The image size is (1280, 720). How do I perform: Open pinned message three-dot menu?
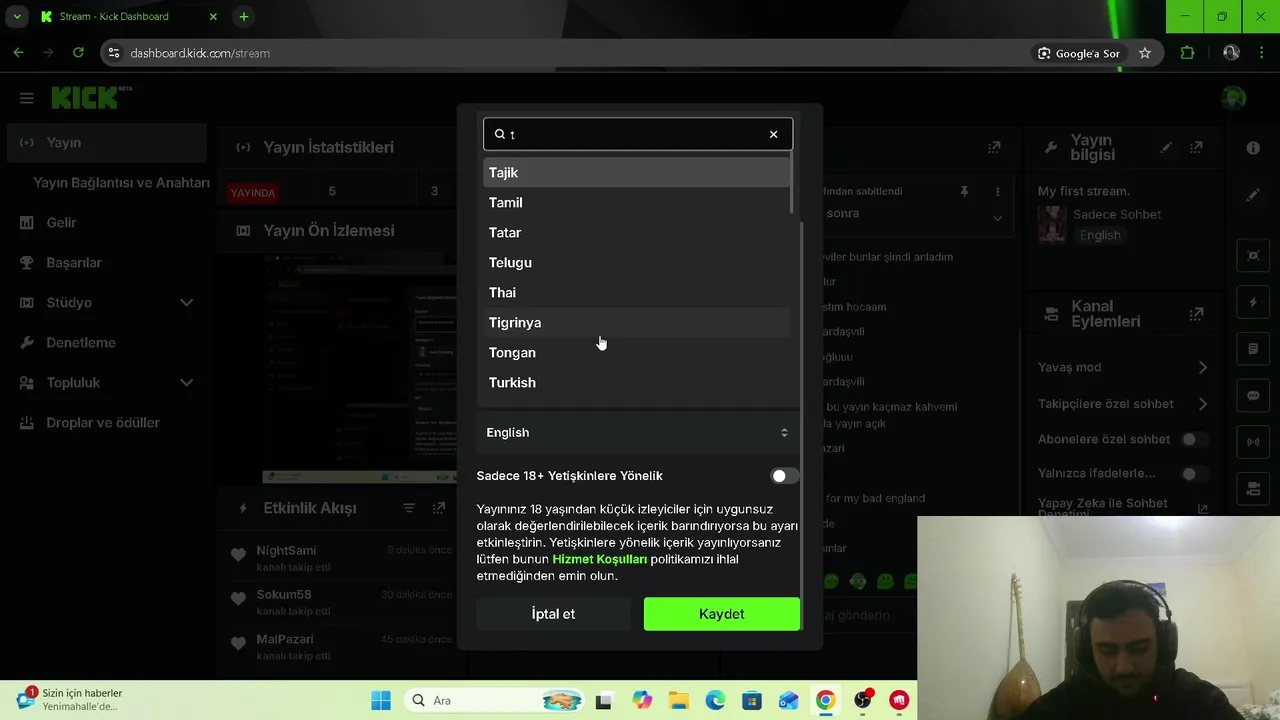click(997, 191)
